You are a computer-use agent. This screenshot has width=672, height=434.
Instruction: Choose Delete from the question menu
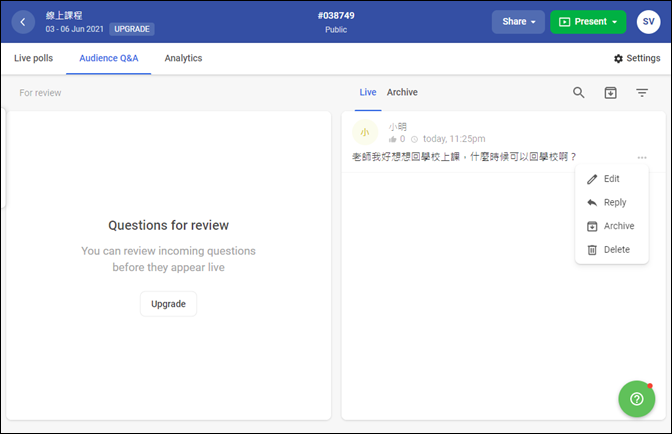612,250
